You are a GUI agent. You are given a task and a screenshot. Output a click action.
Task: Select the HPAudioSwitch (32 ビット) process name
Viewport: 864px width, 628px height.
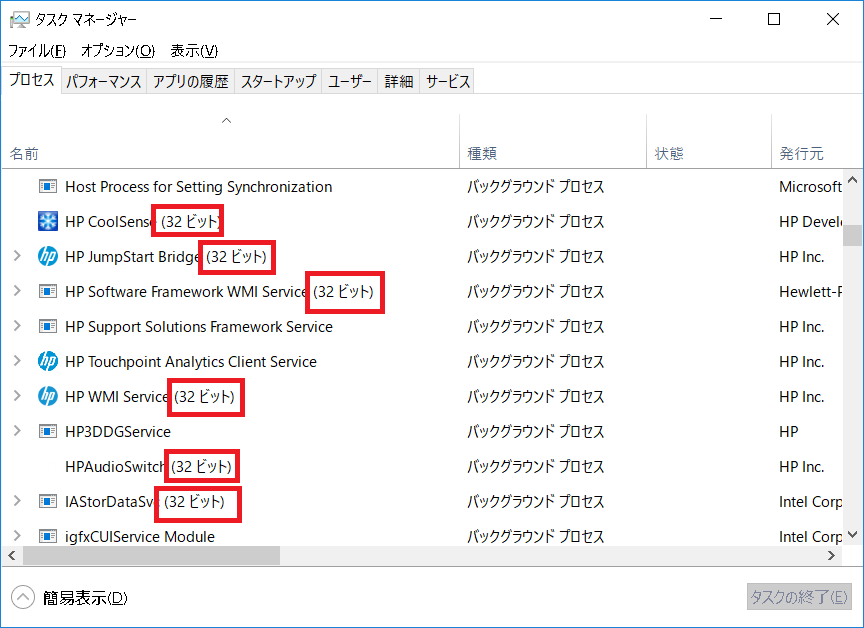point(148,467)
